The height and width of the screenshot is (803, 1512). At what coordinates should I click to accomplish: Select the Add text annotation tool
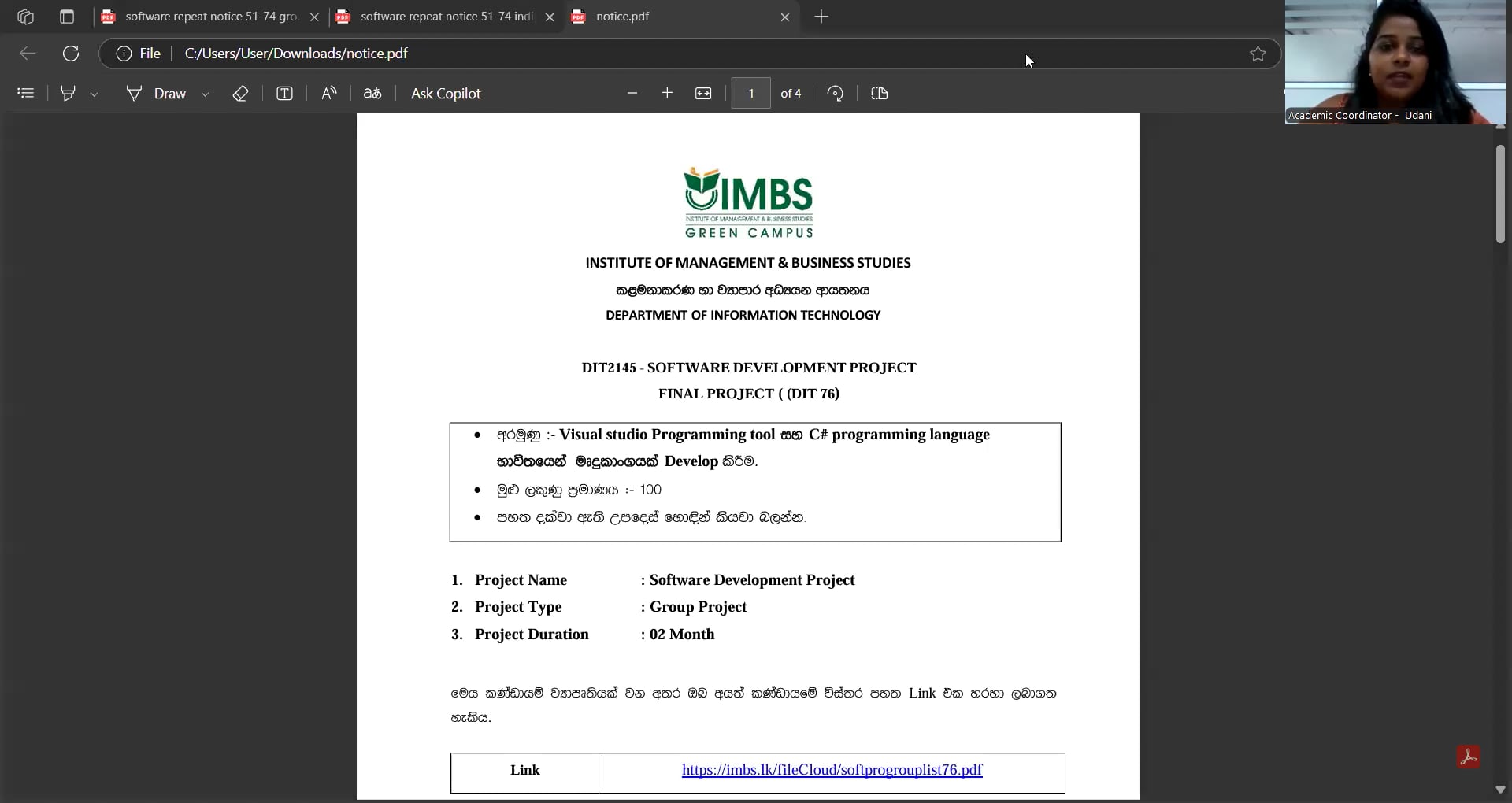[x=284, y=93]
